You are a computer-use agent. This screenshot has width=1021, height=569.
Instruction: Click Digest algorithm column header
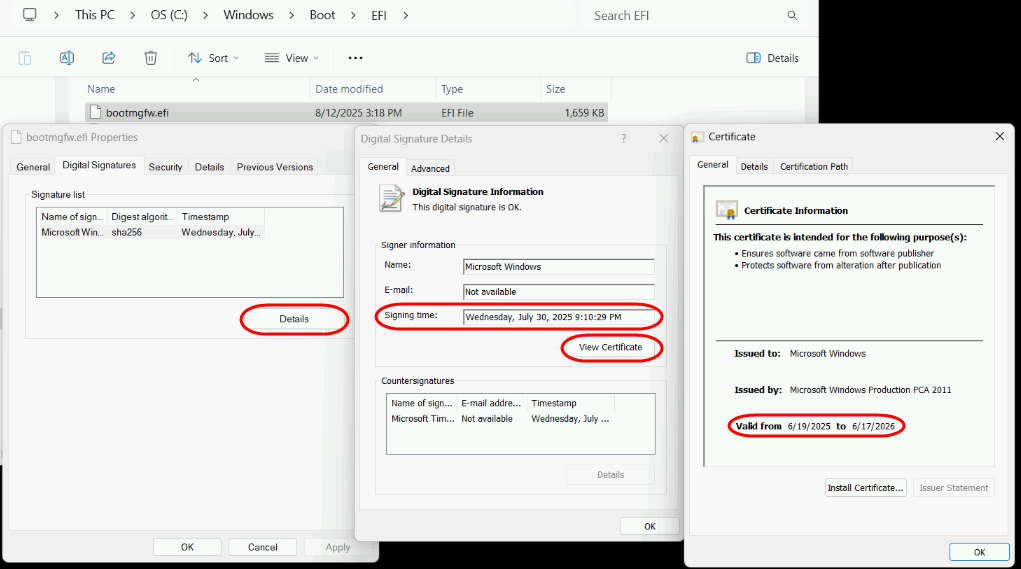click(141, 216)
